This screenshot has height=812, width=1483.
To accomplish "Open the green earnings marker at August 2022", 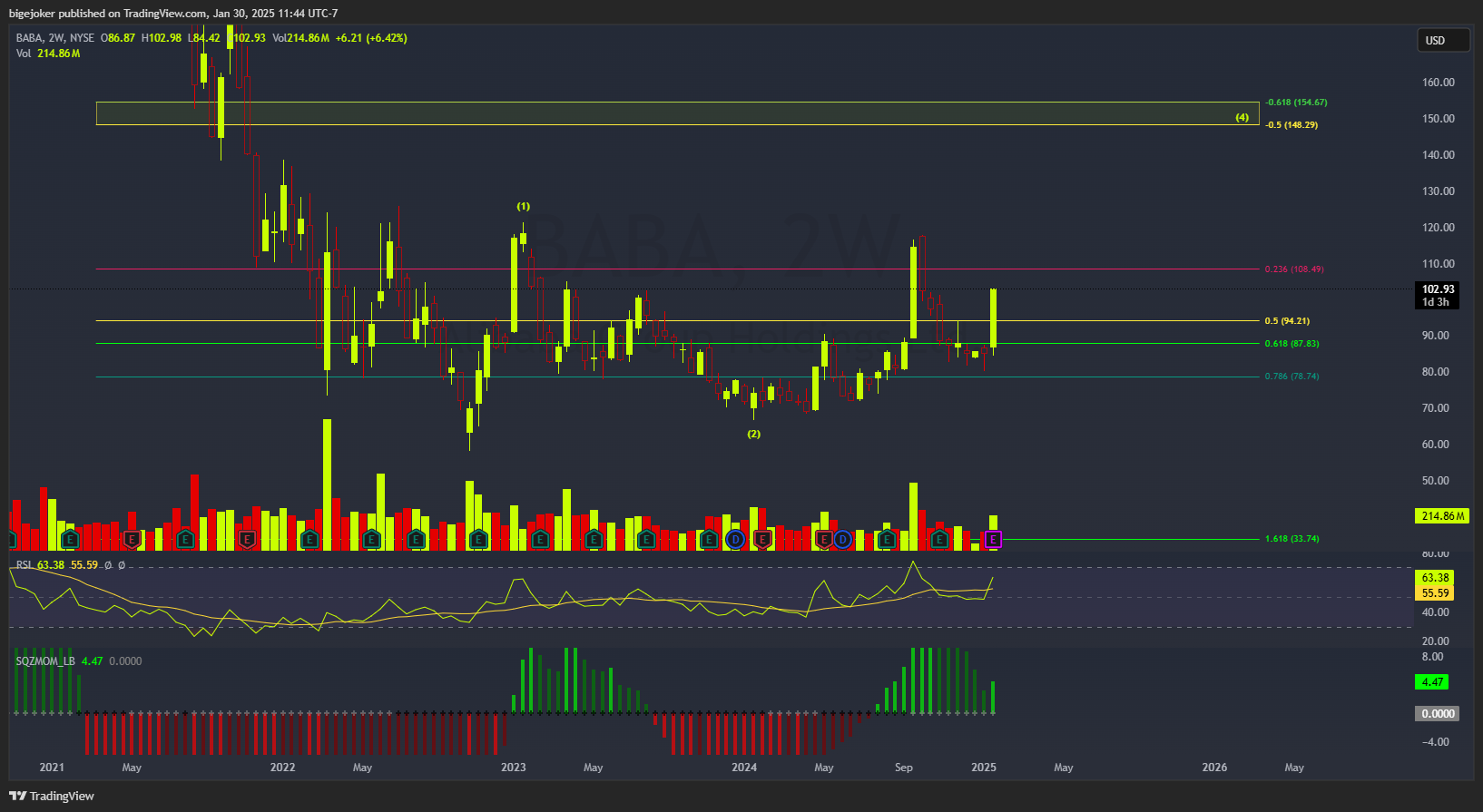I will [x=416, y=540].
